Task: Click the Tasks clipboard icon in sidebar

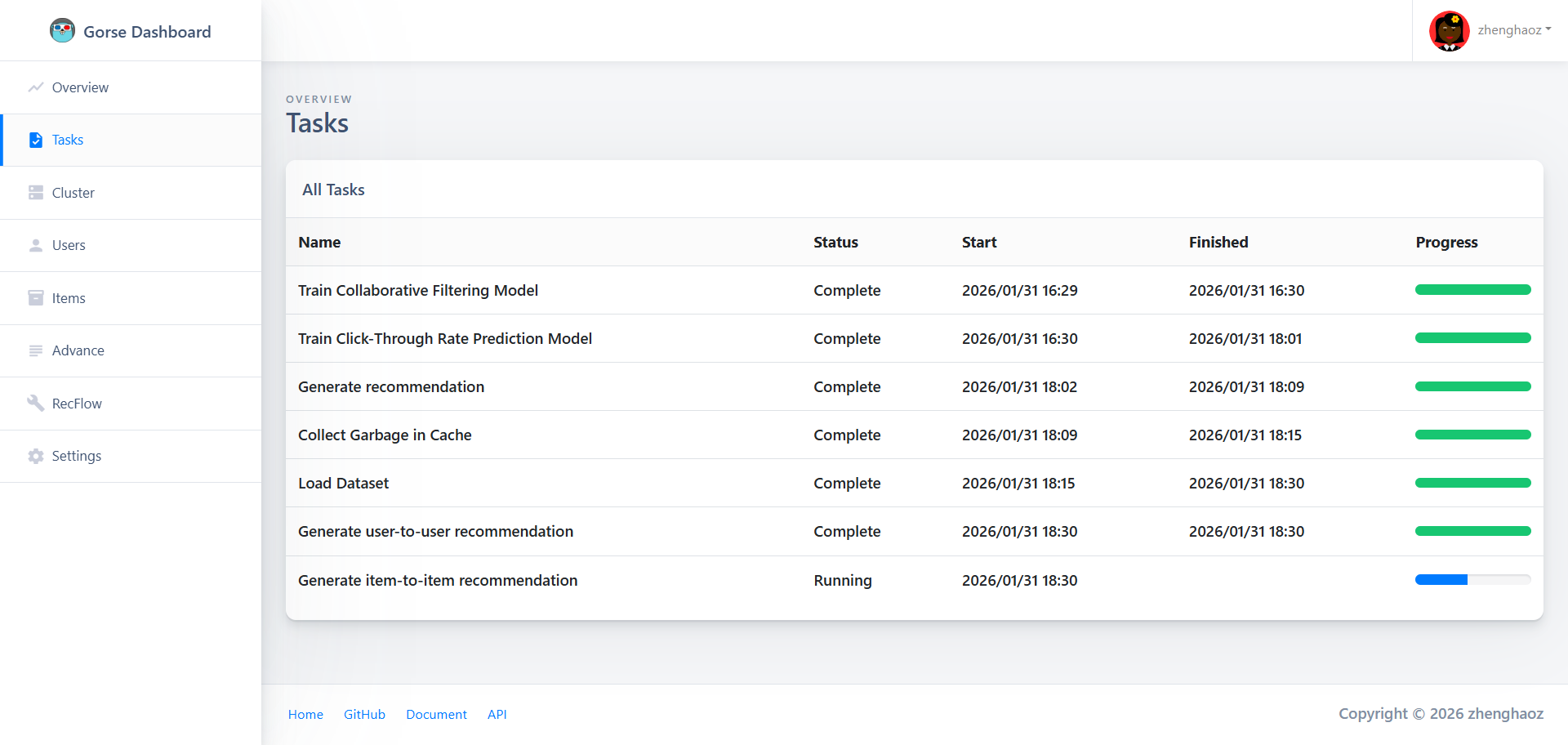Action: coord(35,140)
